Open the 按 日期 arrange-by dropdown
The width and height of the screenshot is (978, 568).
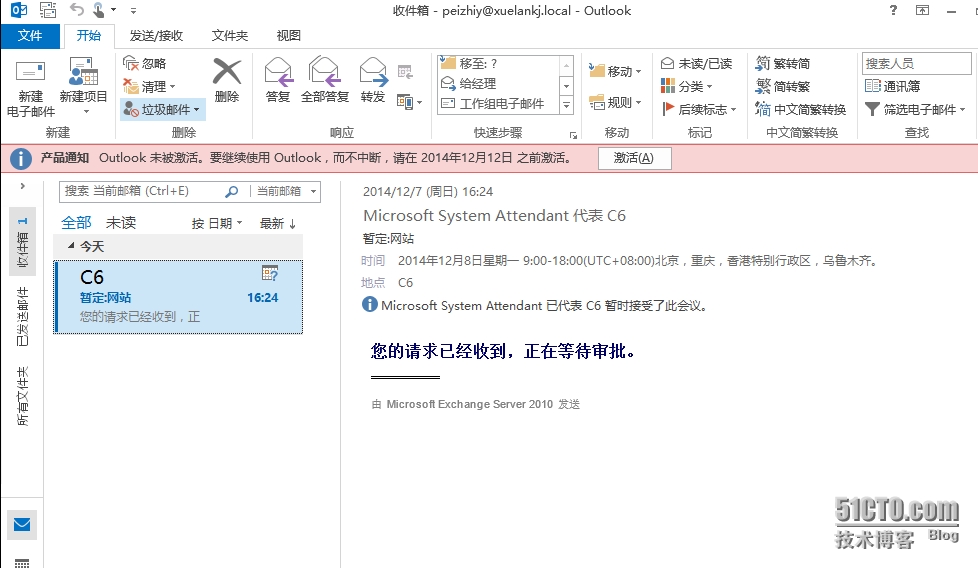pyautogui.click(x=216, y=223)
